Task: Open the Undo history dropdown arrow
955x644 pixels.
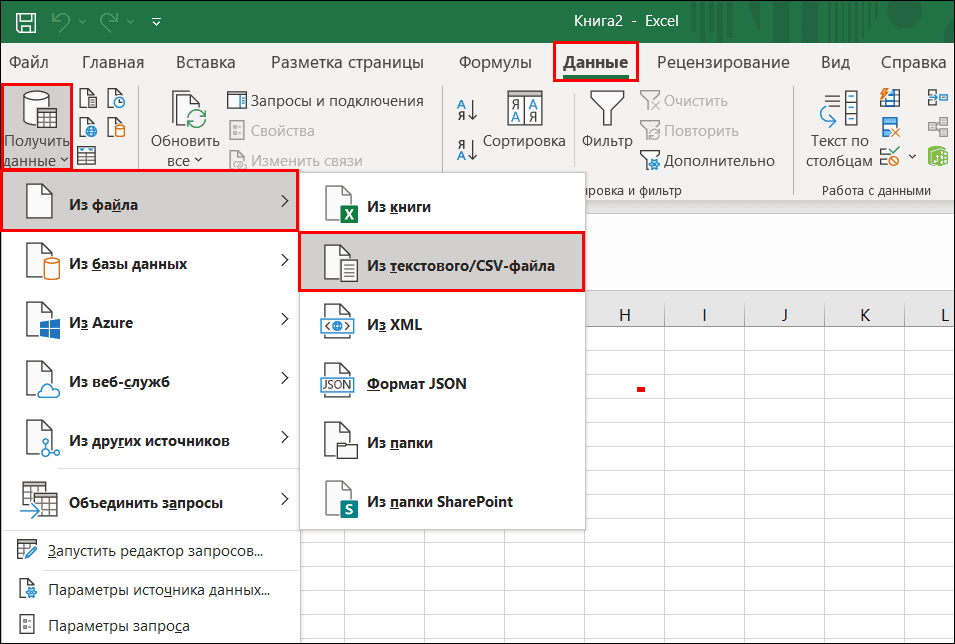Action: 82,23
